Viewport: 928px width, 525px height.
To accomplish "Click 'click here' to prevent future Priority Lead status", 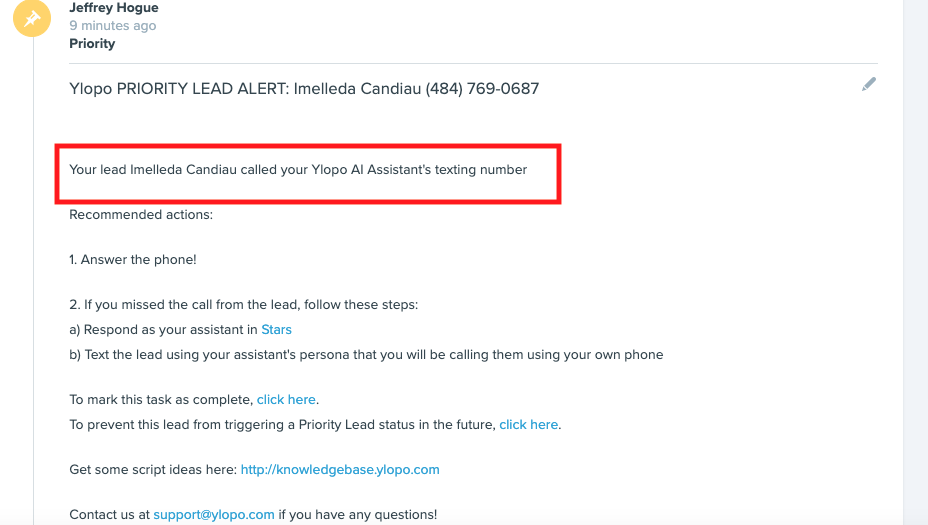I will (529, 424).
